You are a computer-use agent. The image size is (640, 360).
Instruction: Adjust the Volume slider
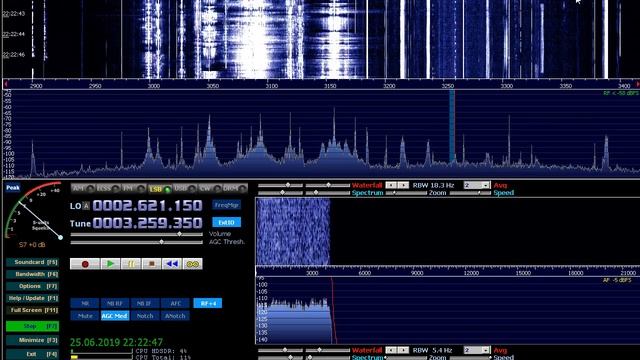pos(137,234)
